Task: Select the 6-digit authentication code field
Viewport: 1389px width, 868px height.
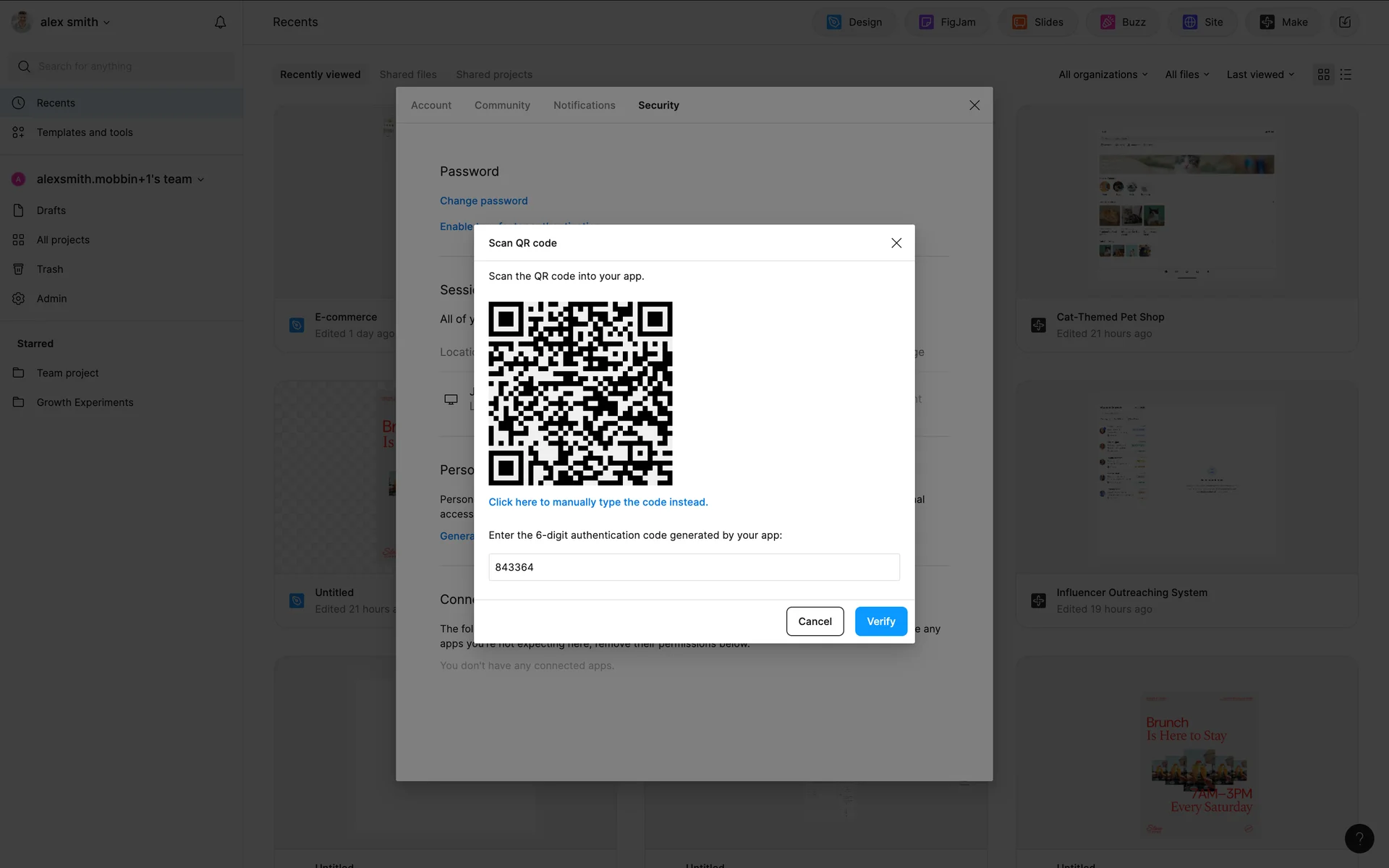Action: (694, 567)
